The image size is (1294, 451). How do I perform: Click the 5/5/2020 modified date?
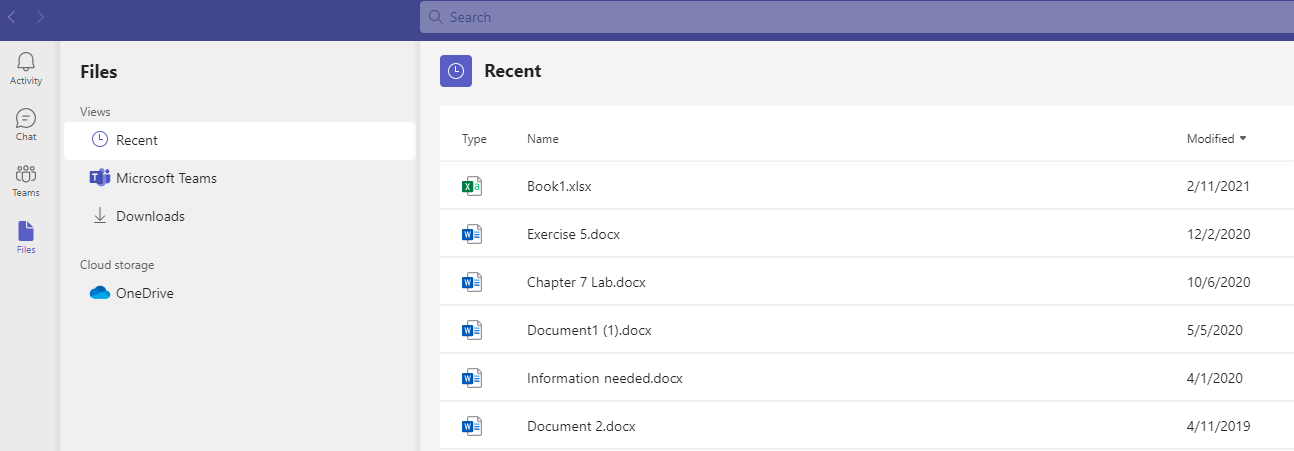click(x=1215, y=330)
